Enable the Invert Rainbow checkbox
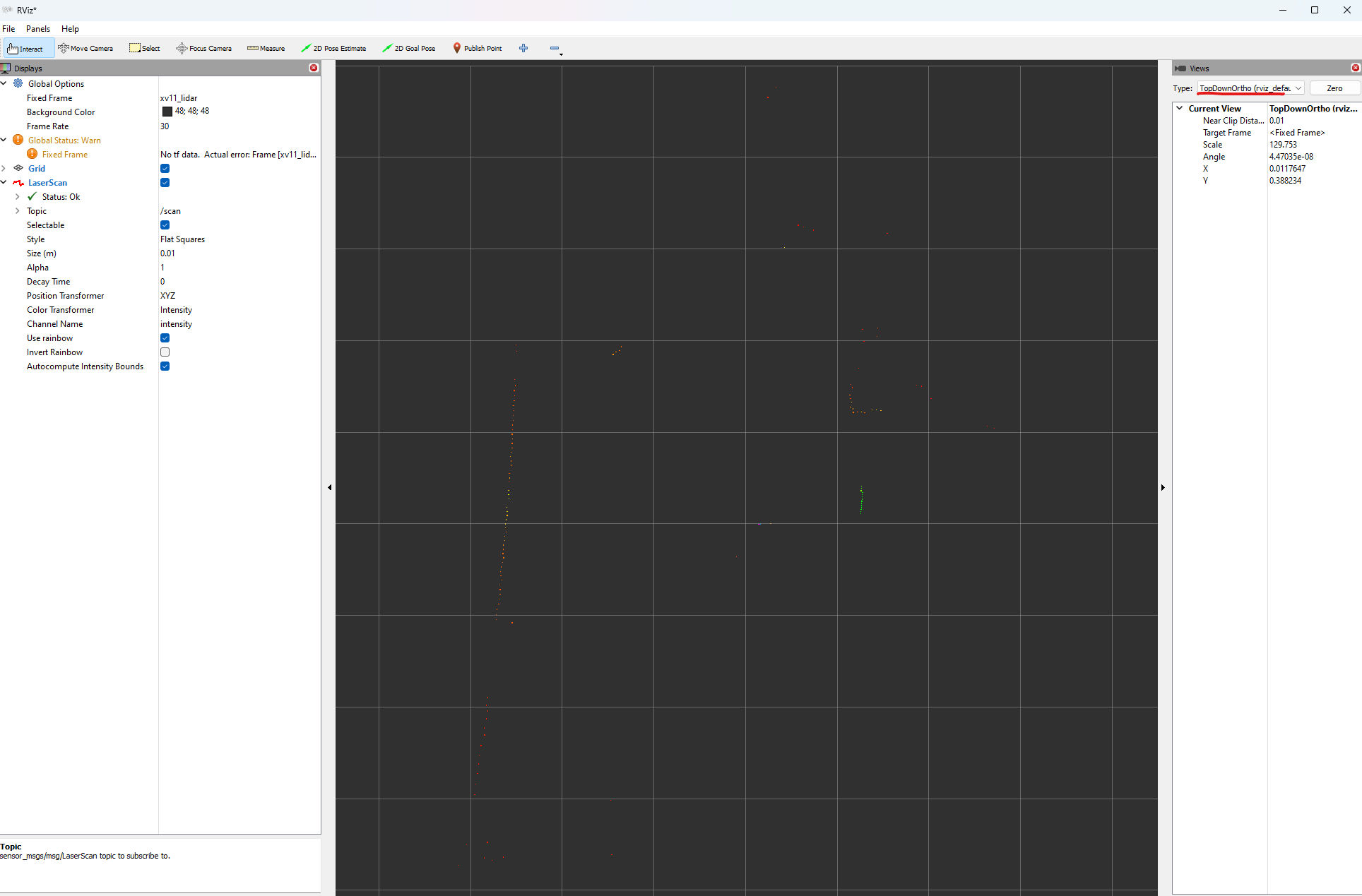 coord(165,352)
